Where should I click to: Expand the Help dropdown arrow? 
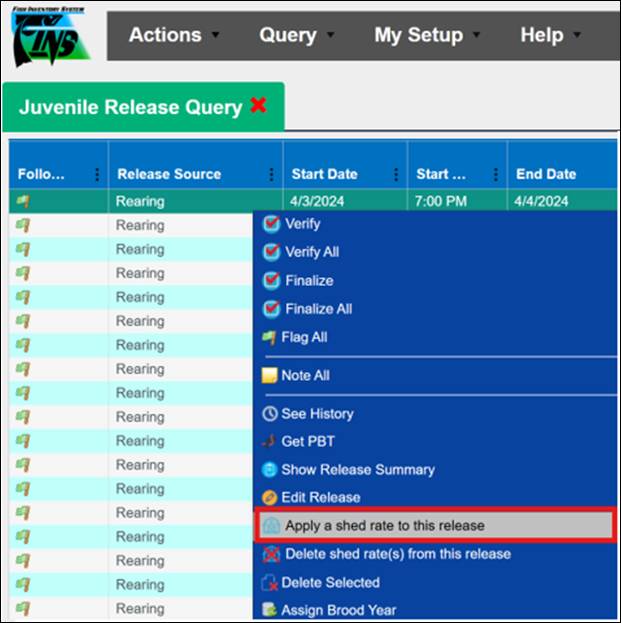(x=577, y=35)
